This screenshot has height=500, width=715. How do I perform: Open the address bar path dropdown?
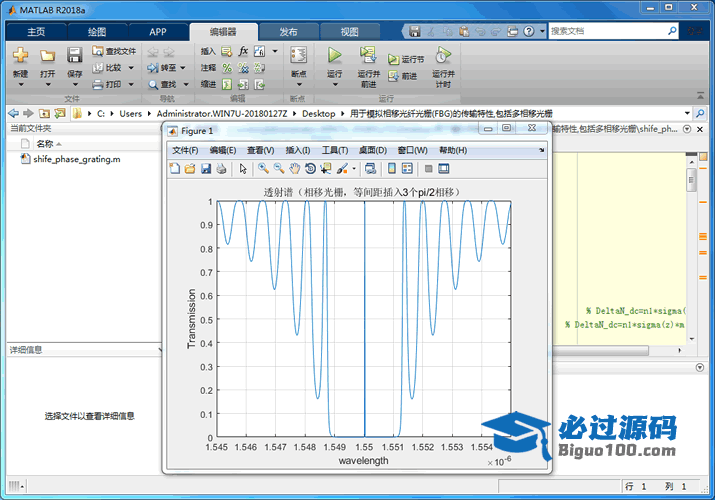tap(687, 113)
